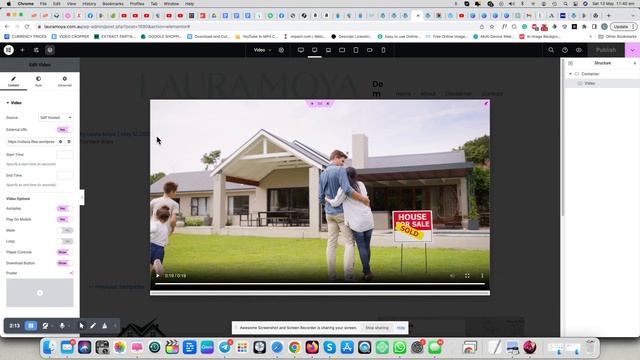
Task: Preview changes with the eye icon
Action: [579, 50]
